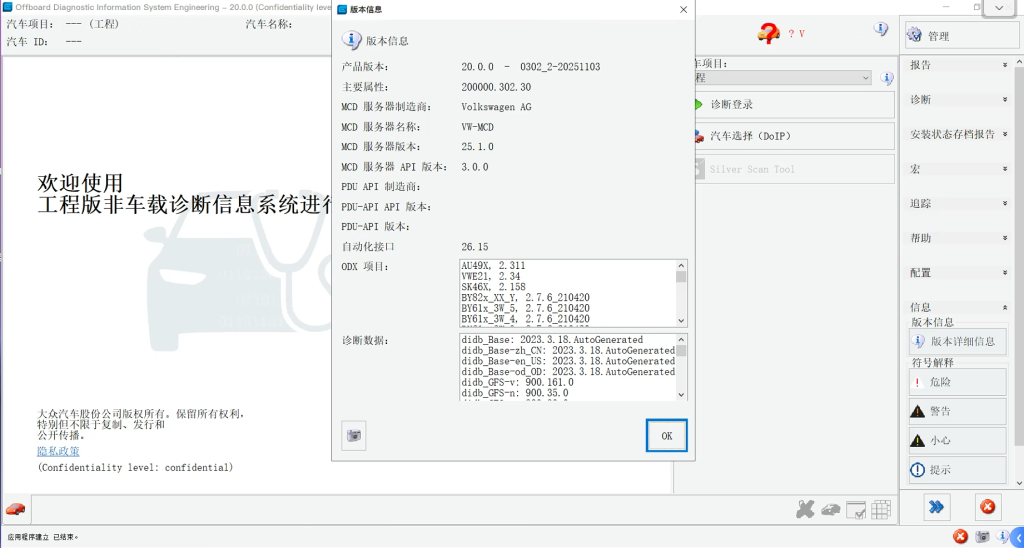This screenshot has height=548, width=1024.
Task: Click the 提示 notice symbol entry
Action: pyautogui.click(x=957, y=470)
